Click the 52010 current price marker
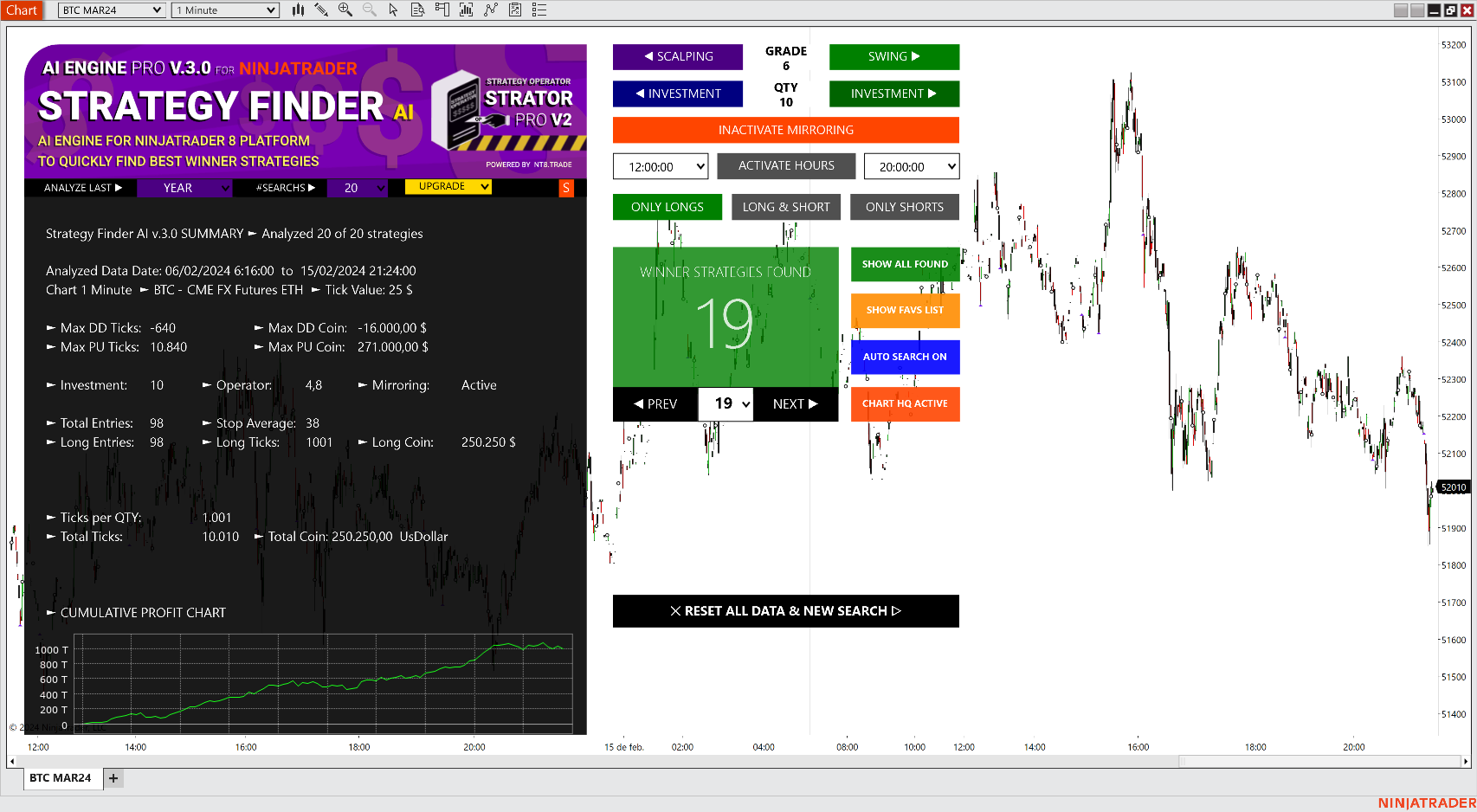Image resolution: width=1477 pixels, height=812 pixels. click(x=1454, y=487)
